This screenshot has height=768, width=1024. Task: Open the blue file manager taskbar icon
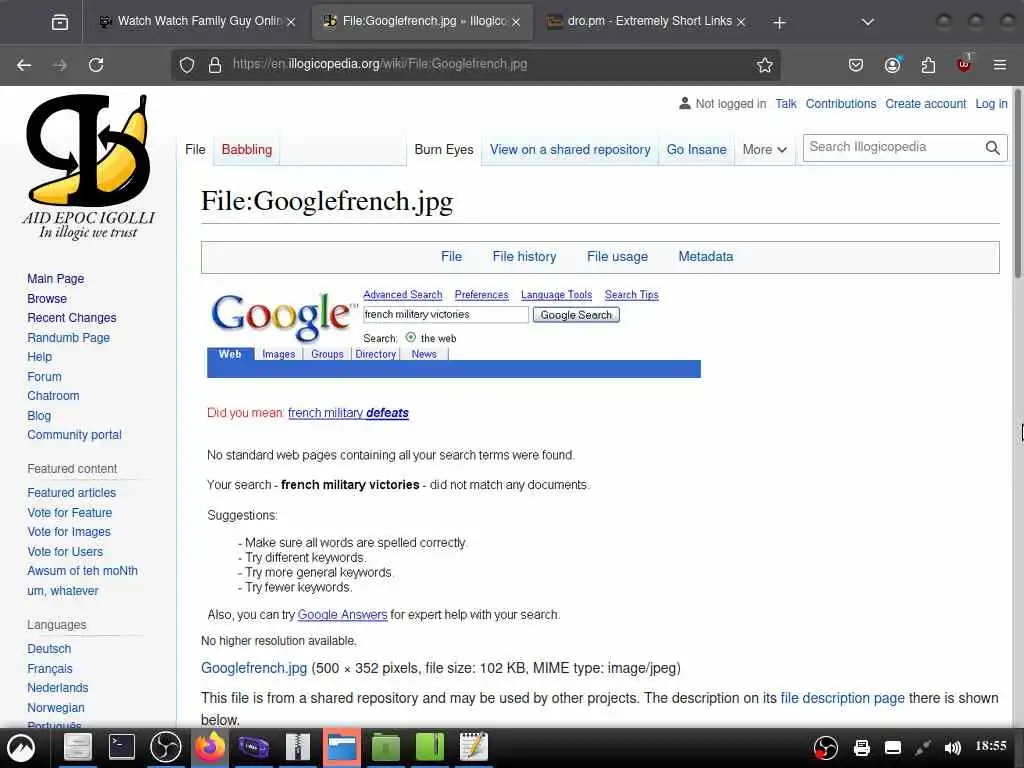click(342, 747)
